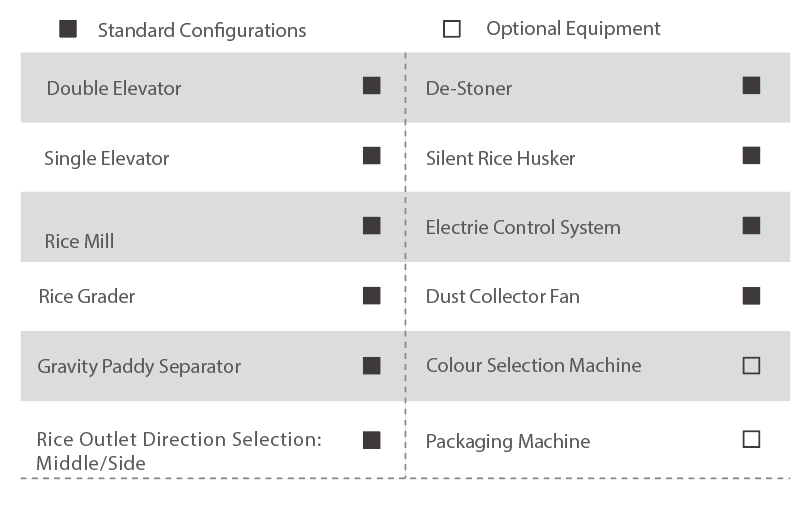Click the Optional Equipment heading text
The image size is (810, 511).
(x=573, y=29)
